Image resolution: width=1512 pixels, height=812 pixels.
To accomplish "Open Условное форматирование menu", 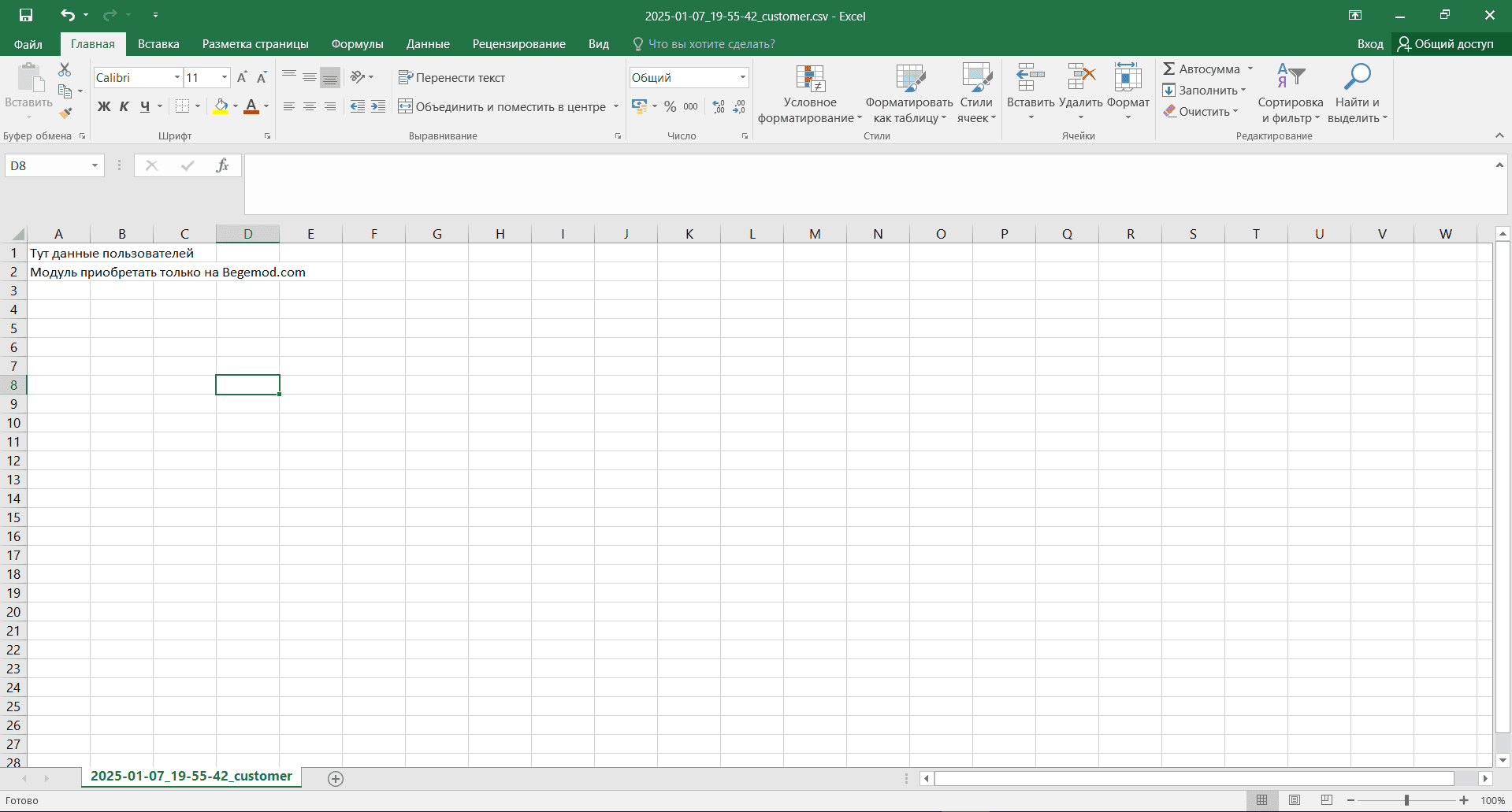I will 810,94.
